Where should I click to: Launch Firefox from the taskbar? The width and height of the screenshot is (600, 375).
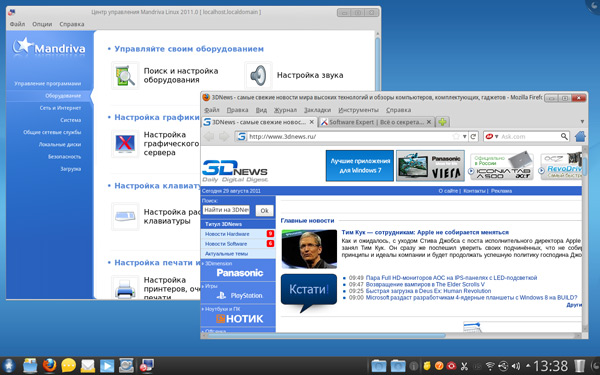tap(49, 366)
